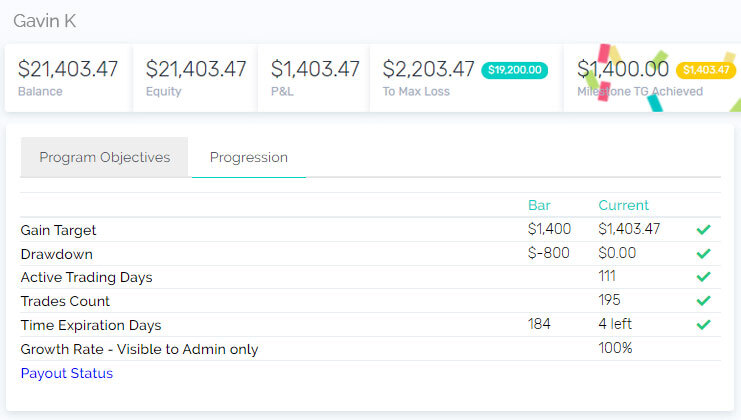Click the Time Expiration '4 left' value
The width and height of the screenshot is (741, 420).
(x=615, y=324)
